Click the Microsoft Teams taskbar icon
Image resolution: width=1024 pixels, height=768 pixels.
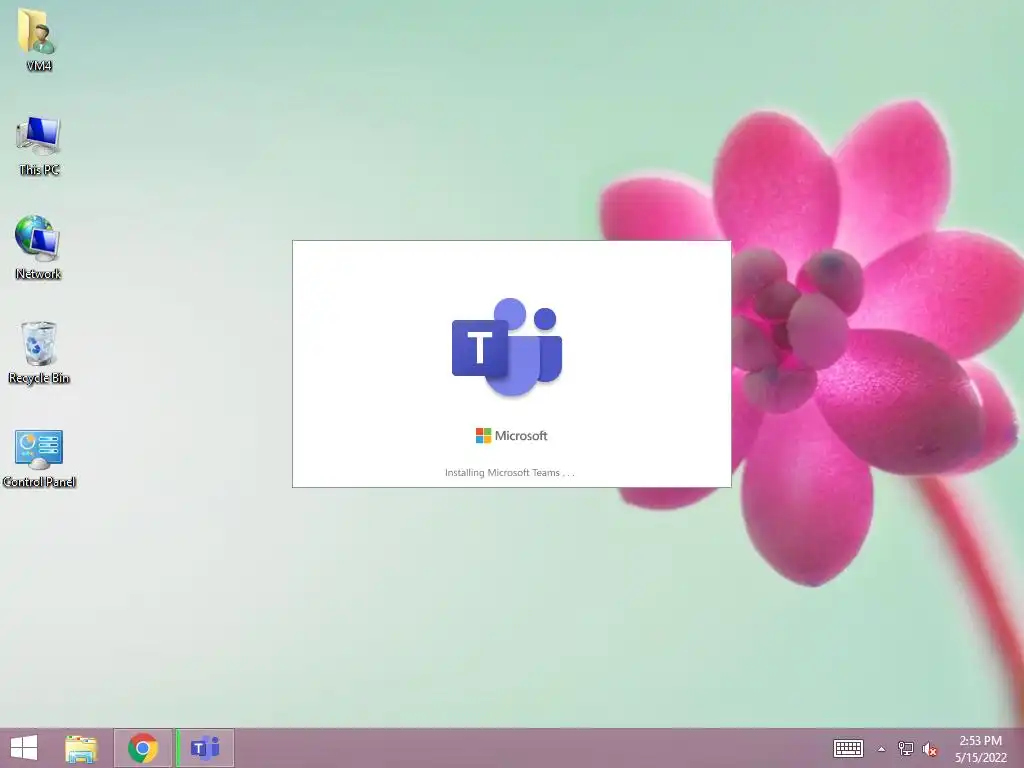pos(205,748)
